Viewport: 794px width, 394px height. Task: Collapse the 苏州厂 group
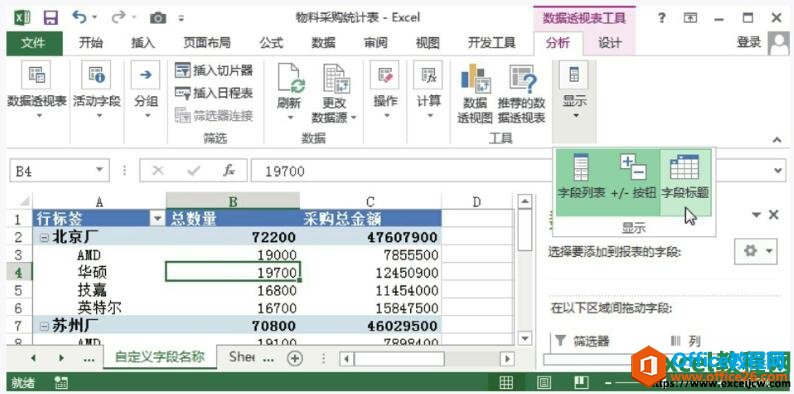[45, 326]
